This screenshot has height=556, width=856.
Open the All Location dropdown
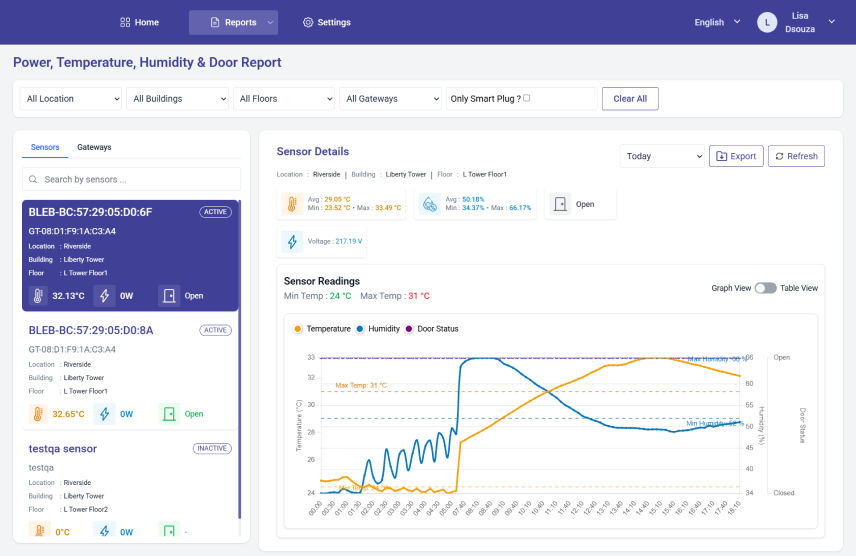click(71, 99)
